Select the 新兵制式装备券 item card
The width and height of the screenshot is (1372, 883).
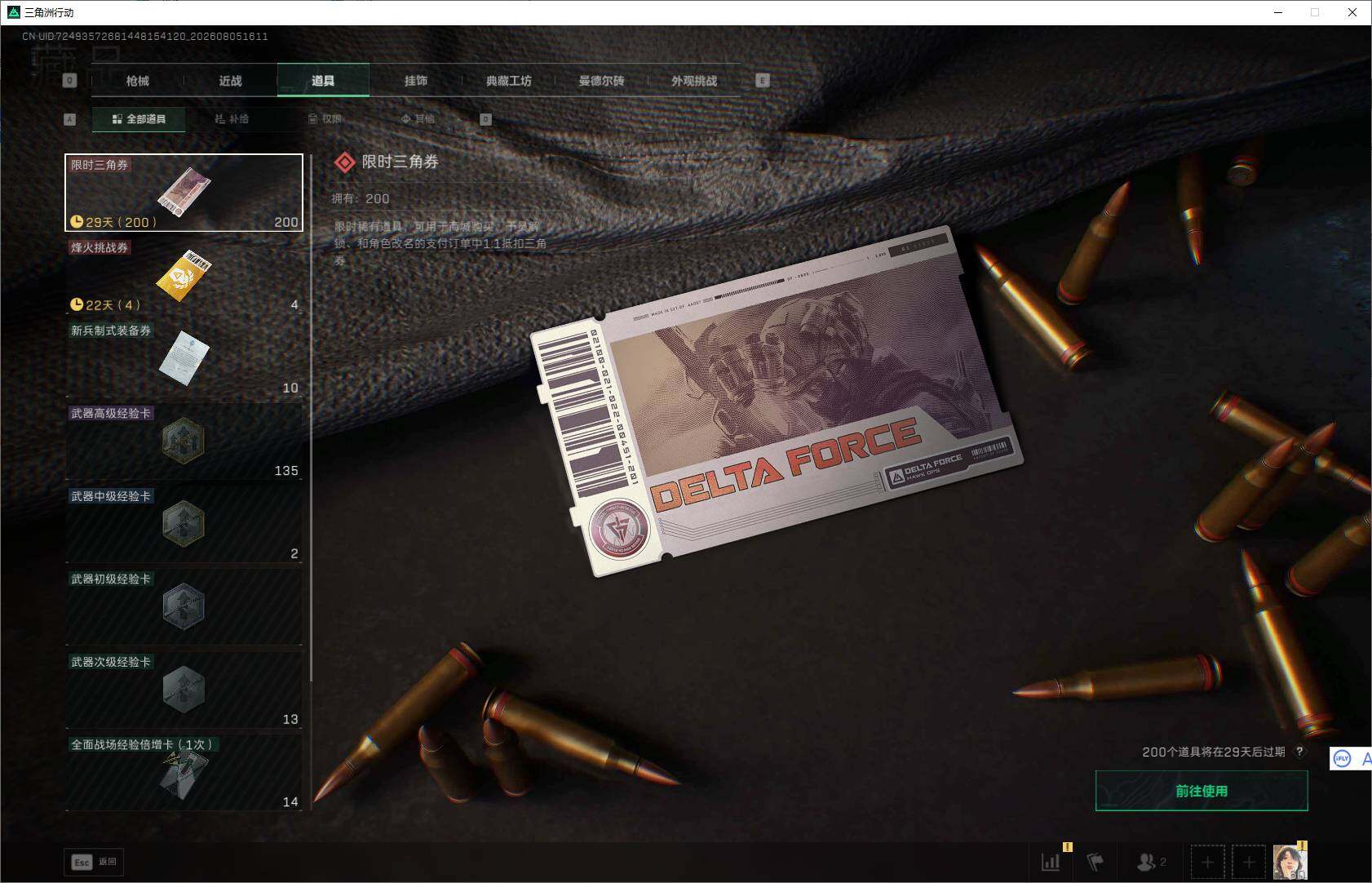pyautogui.click(x=184, y=358)
